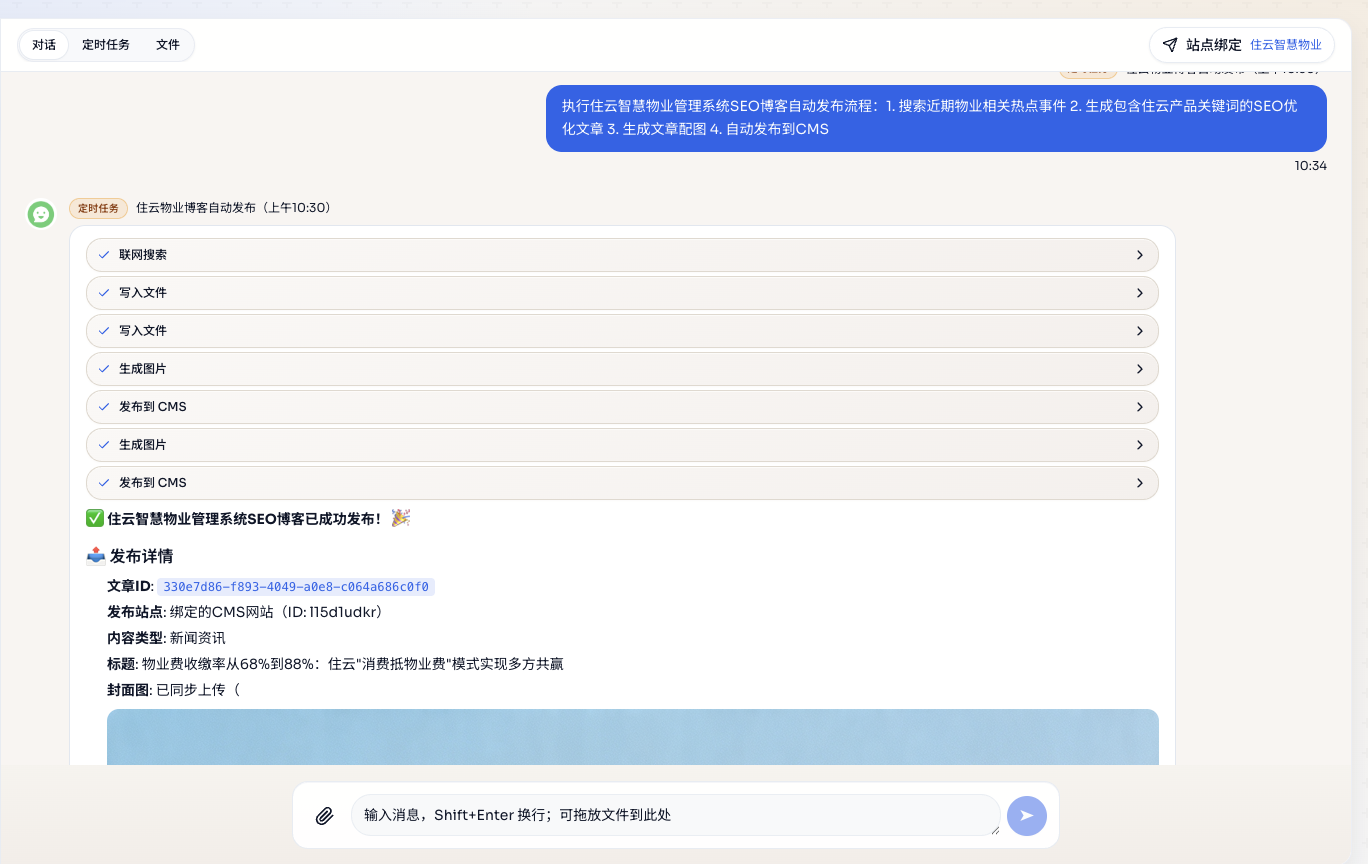Click the 定时任务 badge next to the avatar

click(x=97, y=208)
